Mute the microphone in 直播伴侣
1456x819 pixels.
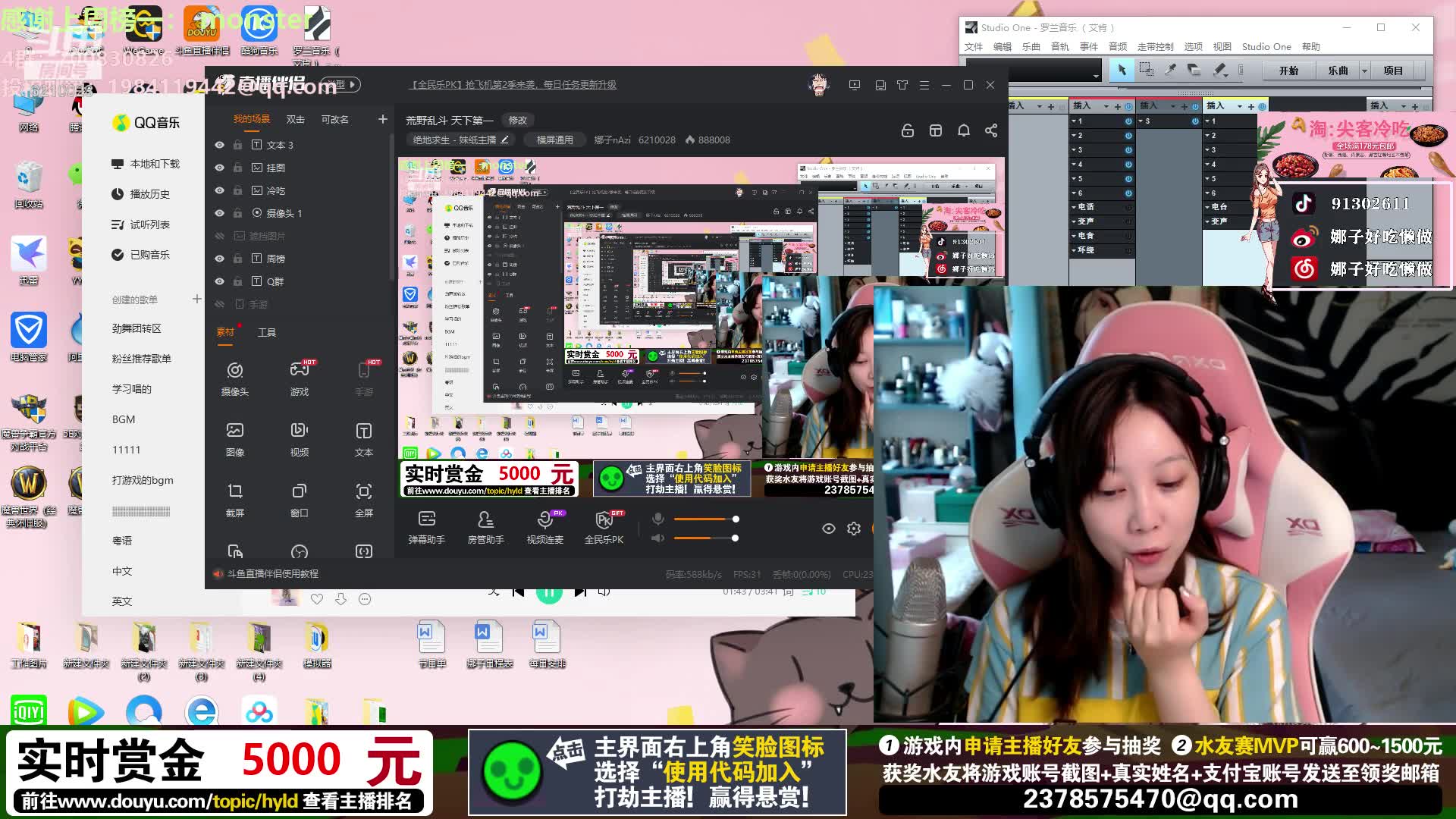click(x=658, y=519)
